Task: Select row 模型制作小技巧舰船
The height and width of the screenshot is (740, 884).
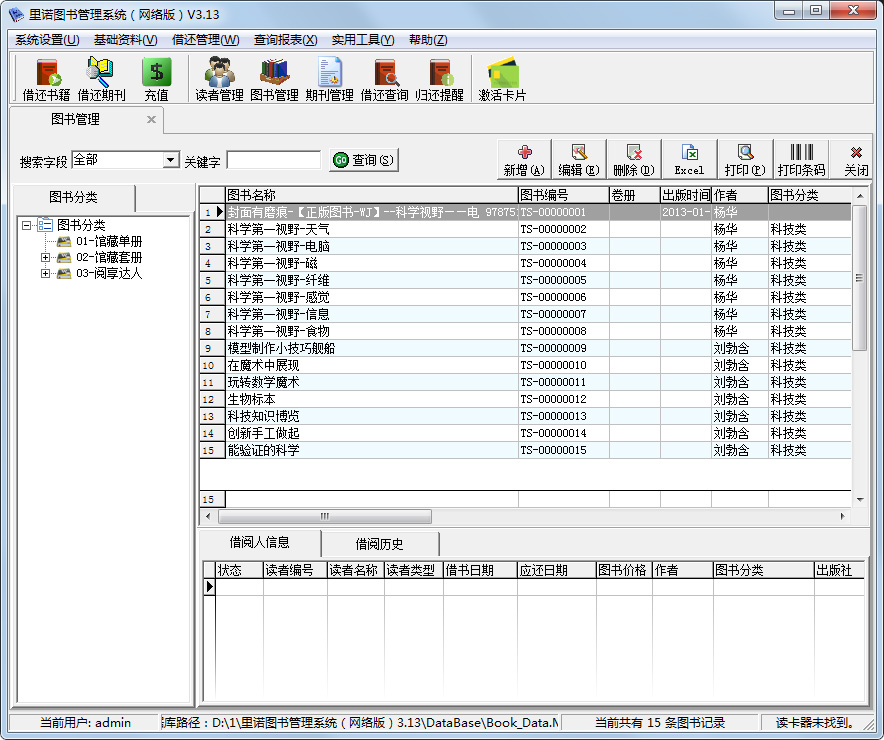Action: point(525,348)
